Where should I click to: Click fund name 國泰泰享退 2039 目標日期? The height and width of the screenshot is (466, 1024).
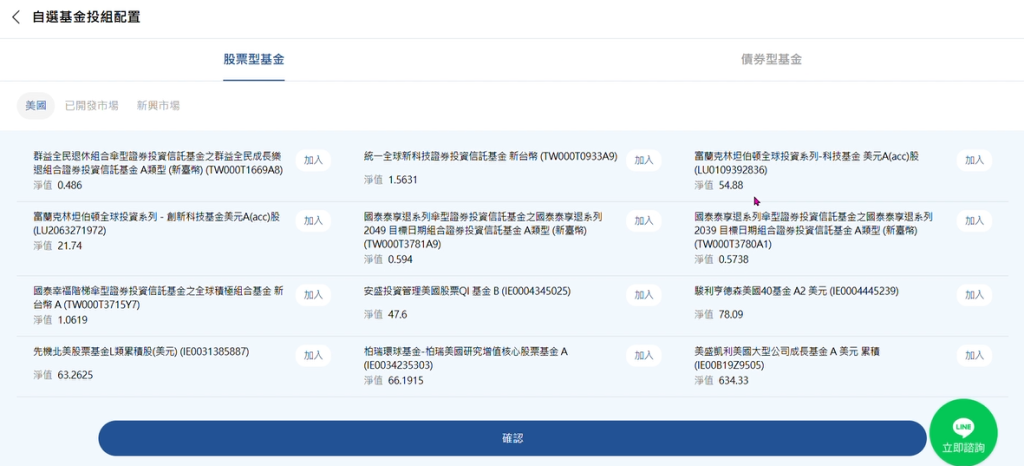(x=814, y=230)
